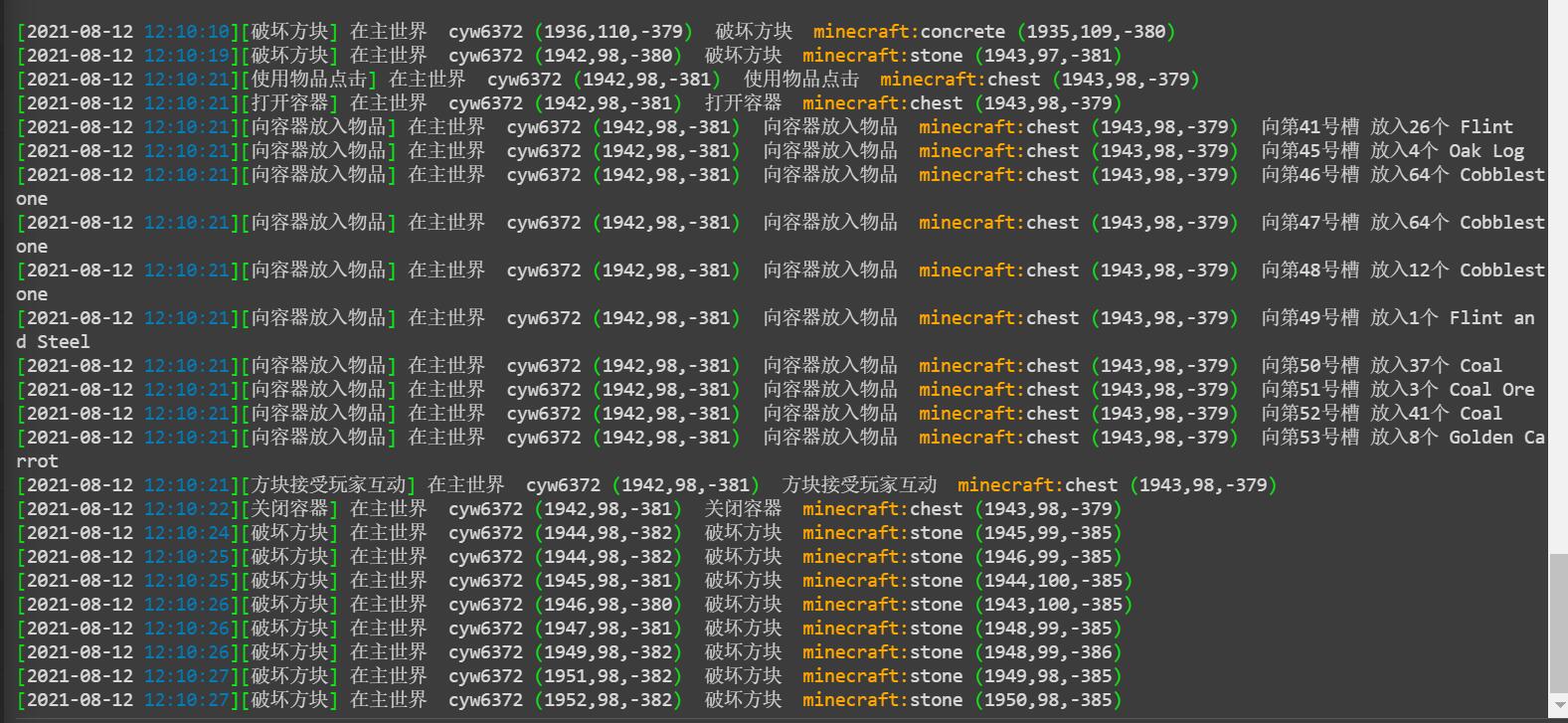
Task: Click the timestamp "12:10:19"
Action: tap(187, 56)
